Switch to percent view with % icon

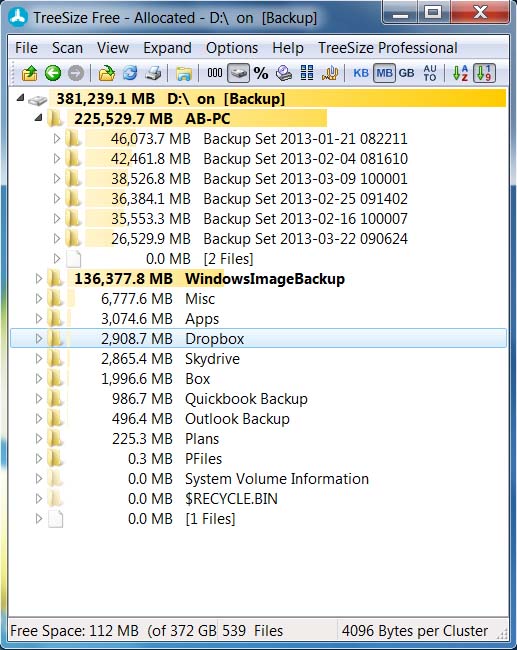261,73
